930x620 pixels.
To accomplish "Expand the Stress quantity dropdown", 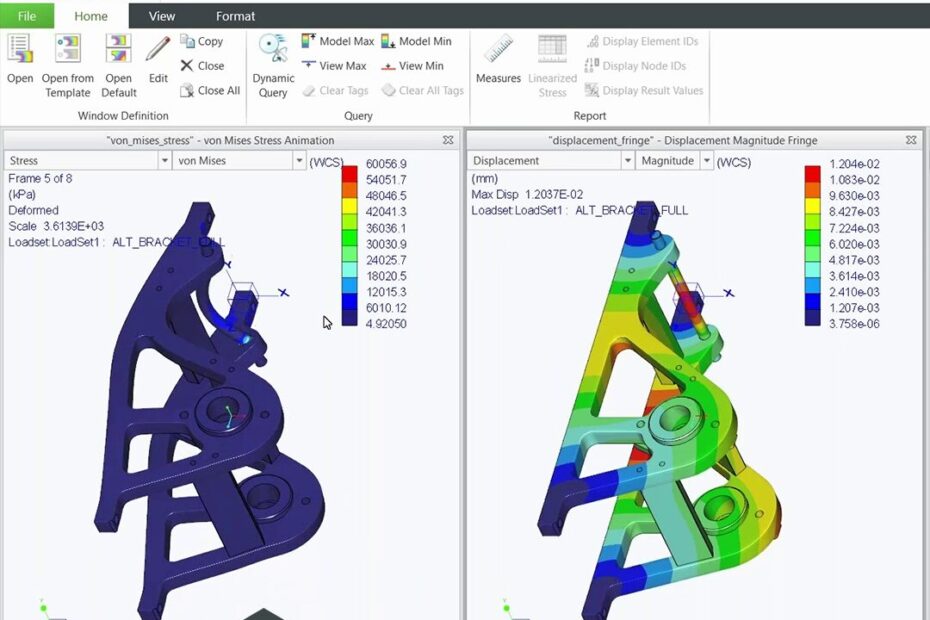I will [x=164, y=161].
